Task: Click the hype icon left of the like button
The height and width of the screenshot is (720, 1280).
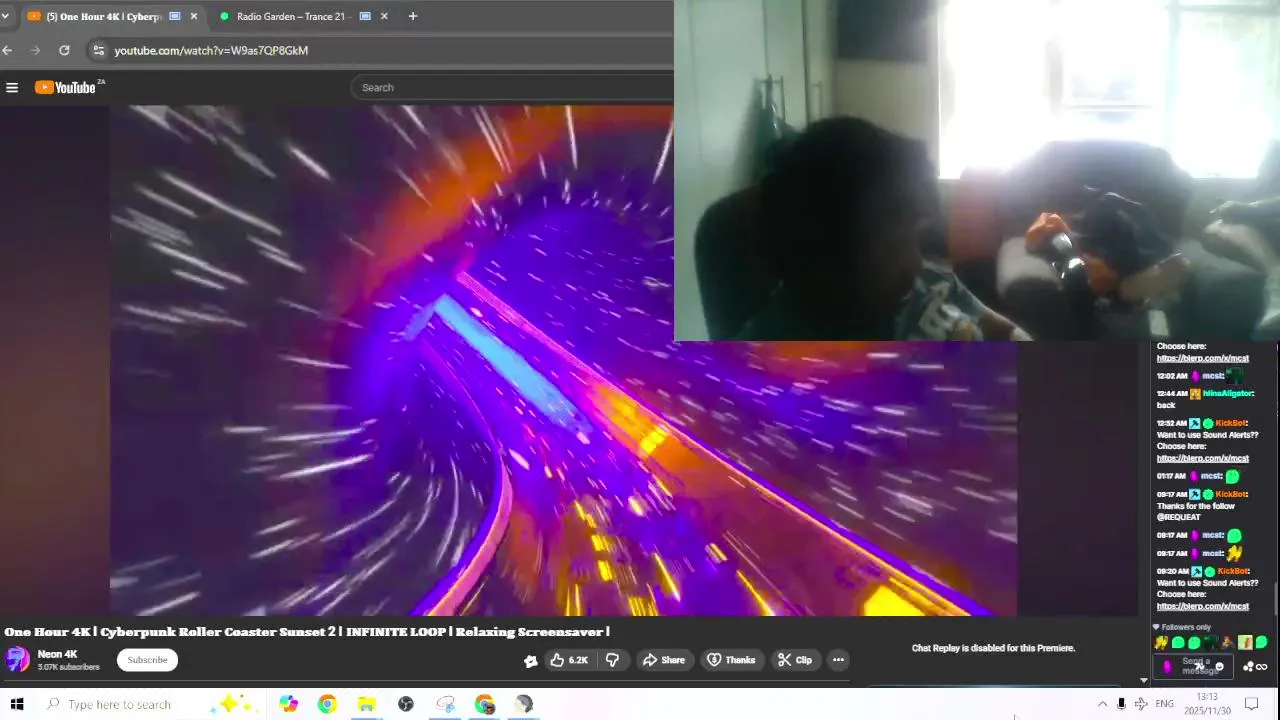Action: point(531,660)
